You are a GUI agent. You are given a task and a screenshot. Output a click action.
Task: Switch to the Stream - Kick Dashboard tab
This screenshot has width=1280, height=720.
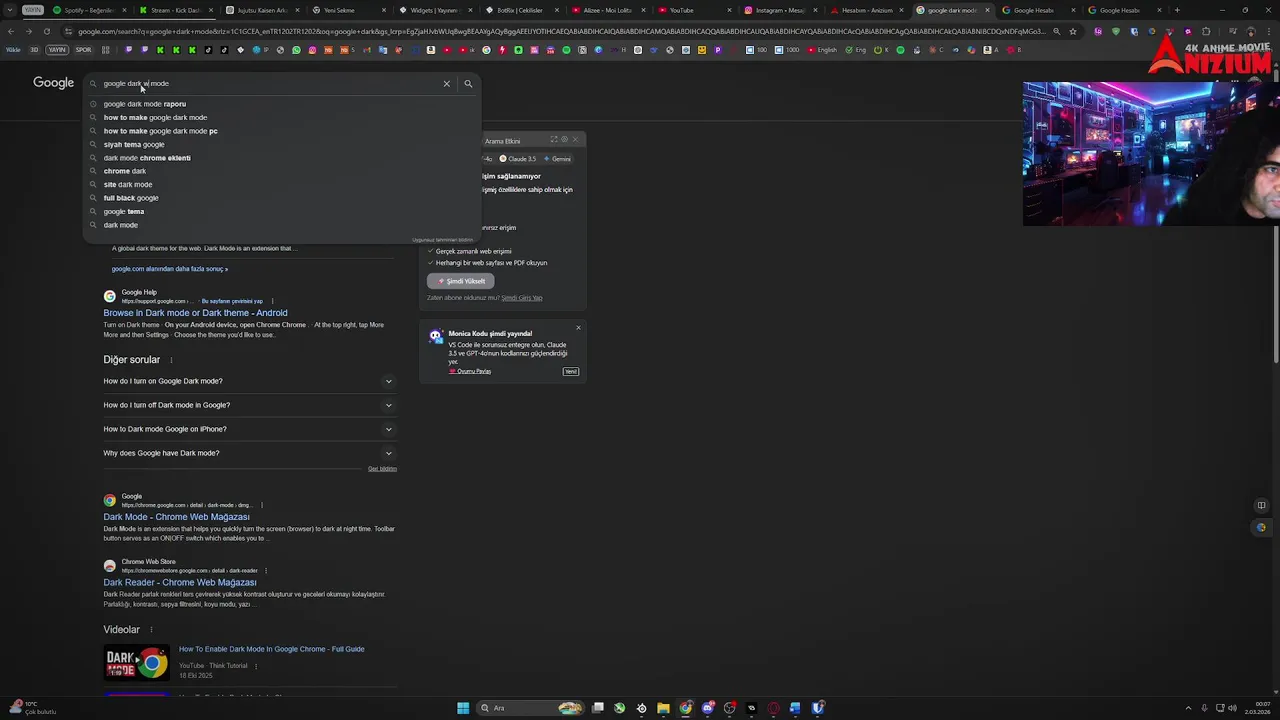pyautogui.click(x=176, y=10)
